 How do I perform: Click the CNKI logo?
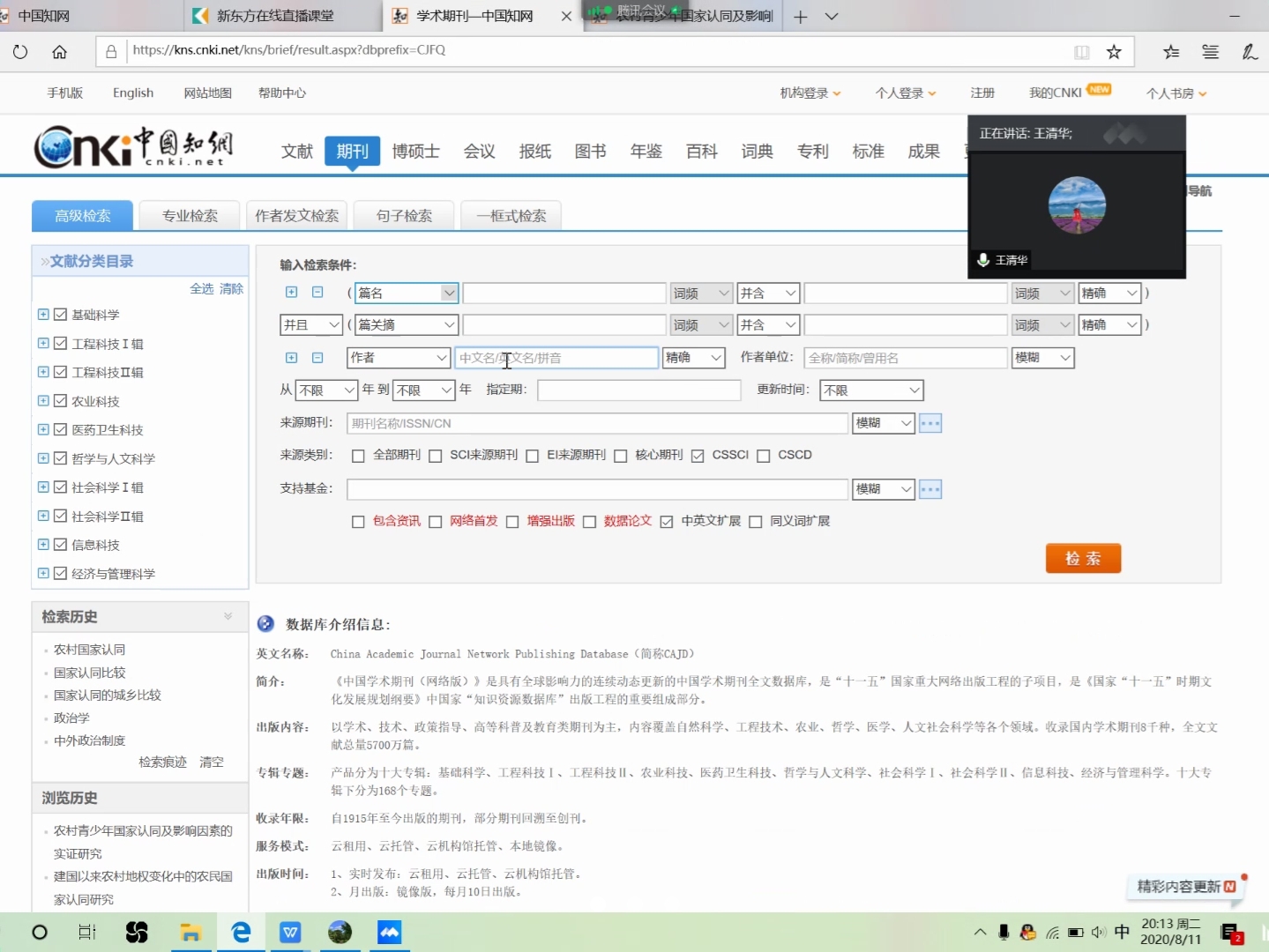(134, 147)
